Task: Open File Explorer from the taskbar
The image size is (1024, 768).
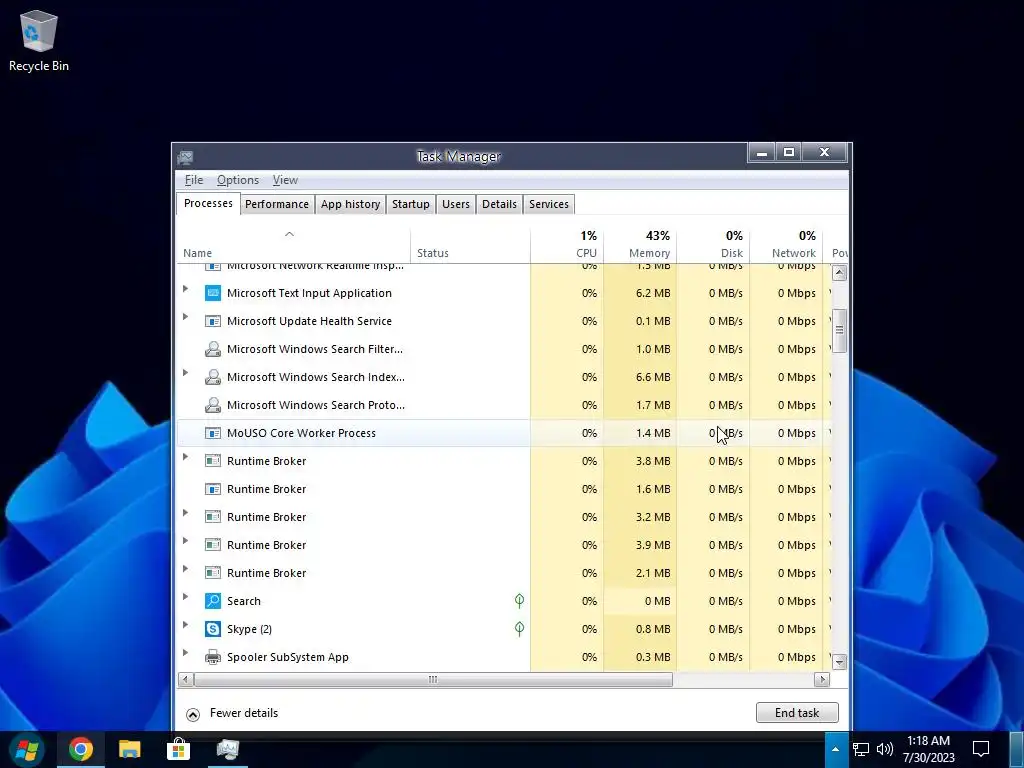Action: tap(129, 749)
